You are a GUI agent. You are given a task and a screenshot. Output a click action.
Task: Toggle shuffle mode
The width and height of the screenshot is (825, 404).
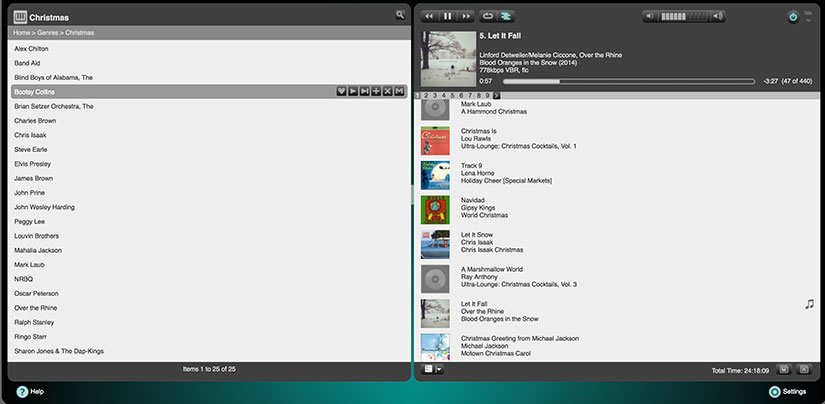click(506, 16)
